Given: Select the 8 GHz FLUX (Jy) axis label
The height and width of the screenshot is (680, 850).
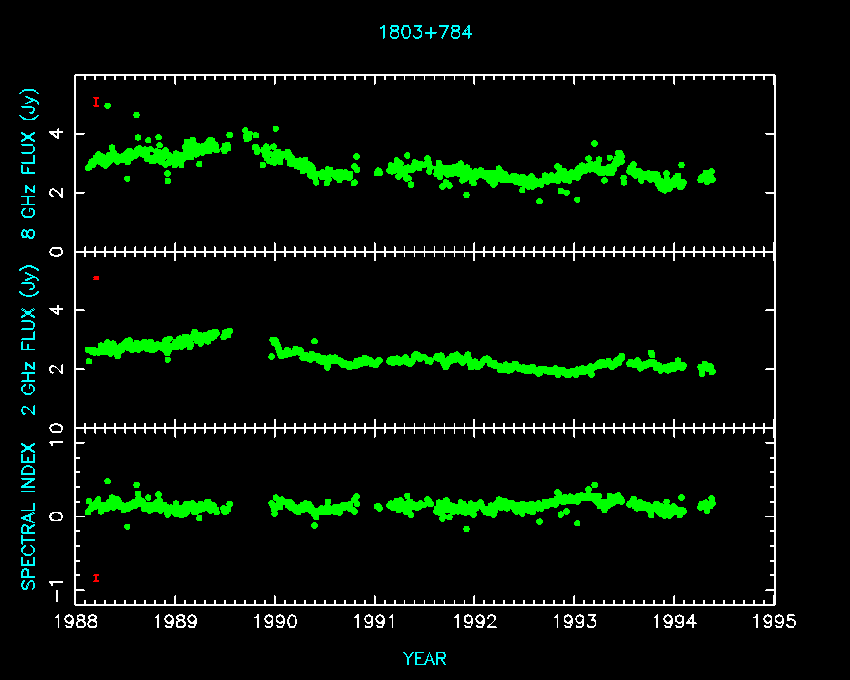Looking at the screenshot, I should click(x=30, y=164).
